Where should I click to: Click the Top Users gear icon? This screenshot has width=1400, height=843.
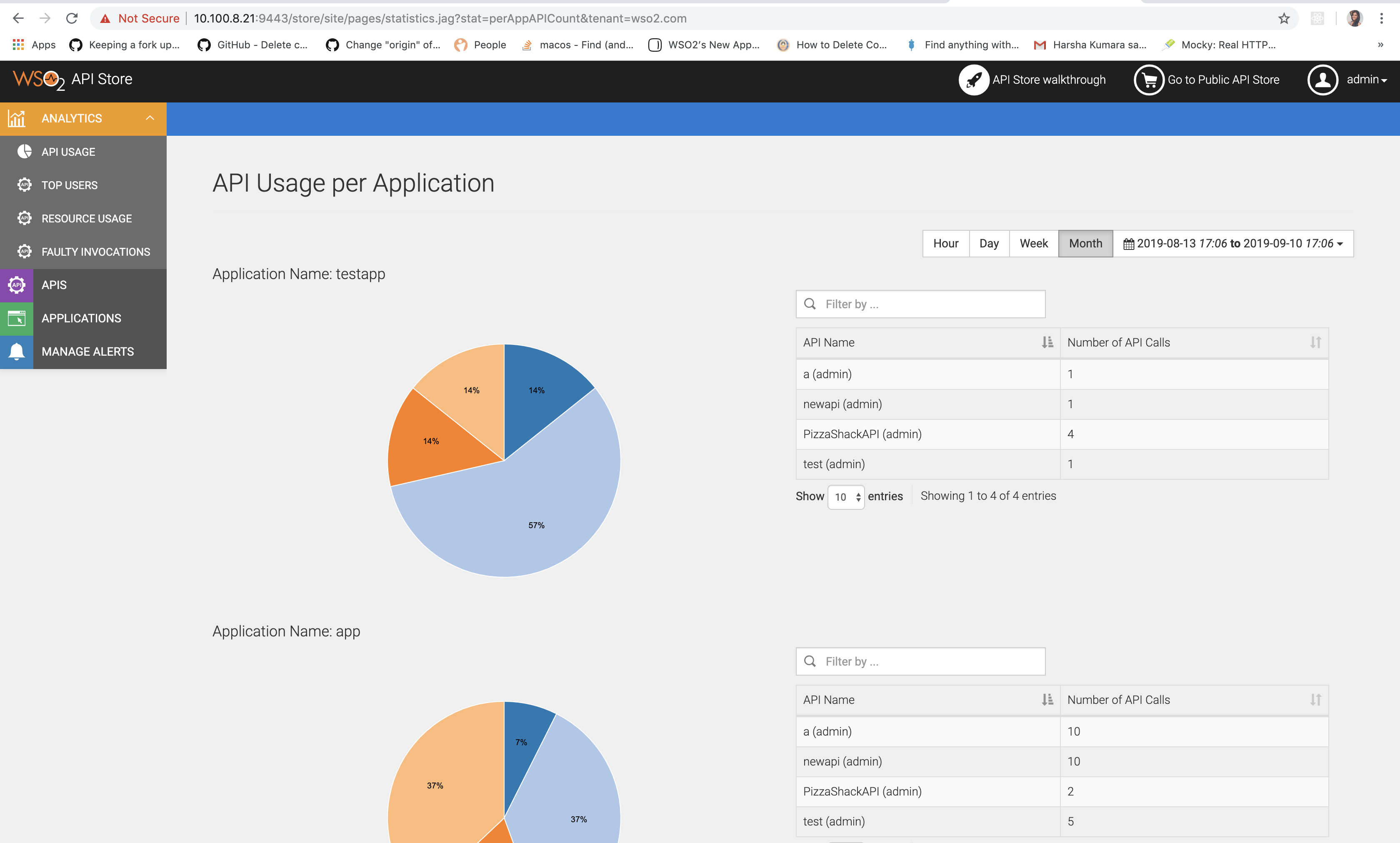click(x=25, y=185)
